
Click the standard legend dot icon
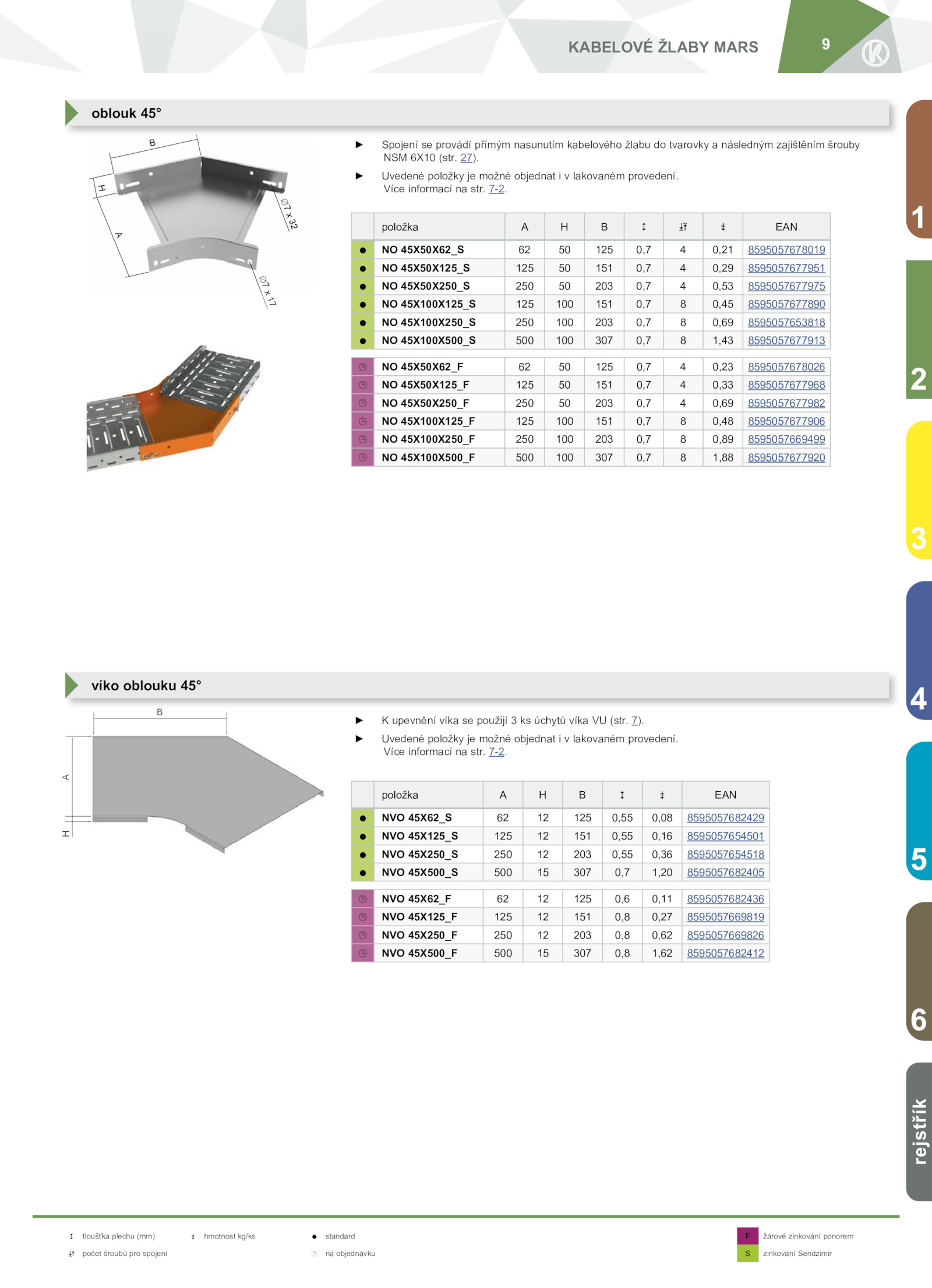315,1237
